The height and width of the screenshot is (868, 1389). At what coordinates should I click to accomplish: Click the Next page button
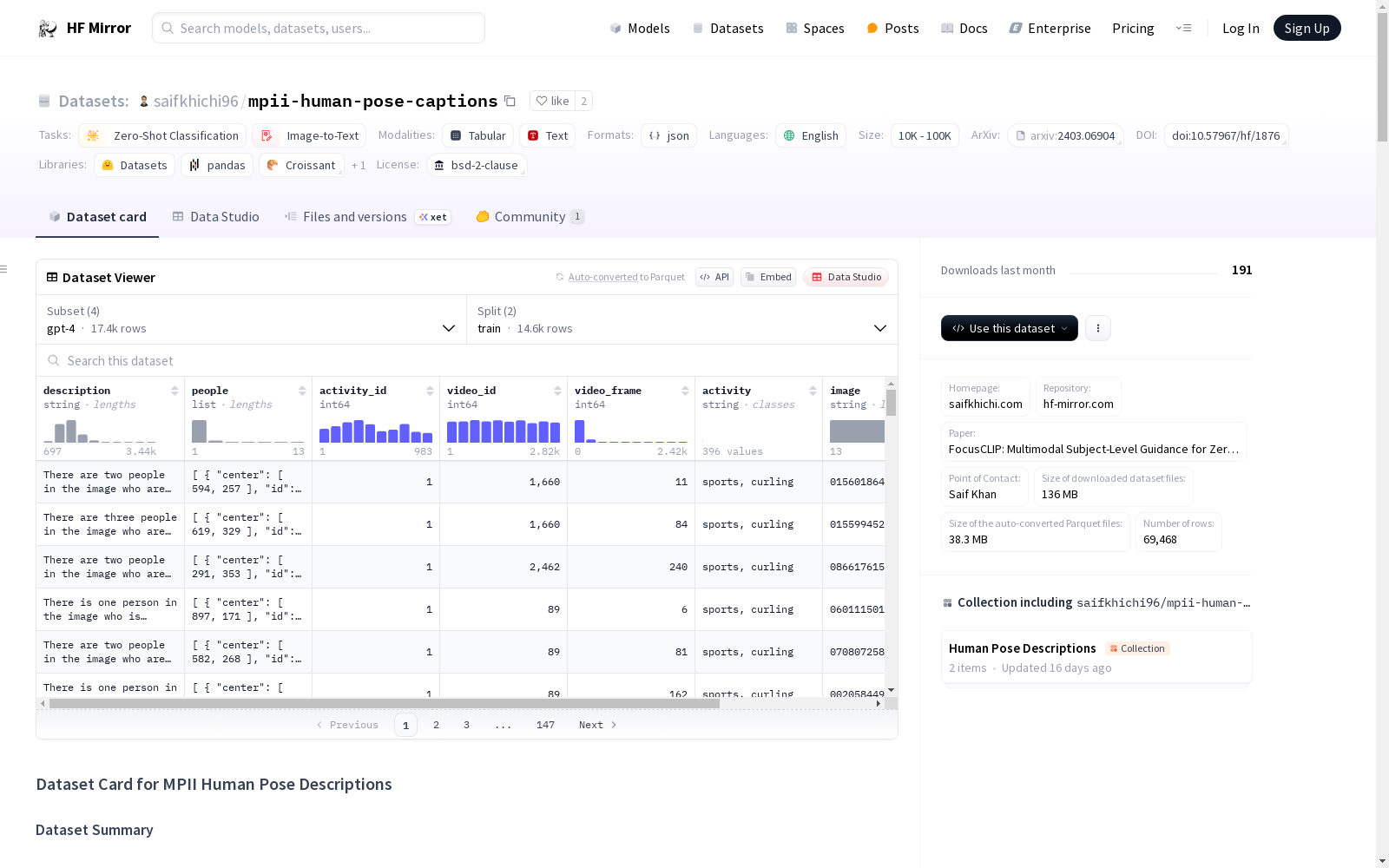pyautogui.click(x=598, y=725)
